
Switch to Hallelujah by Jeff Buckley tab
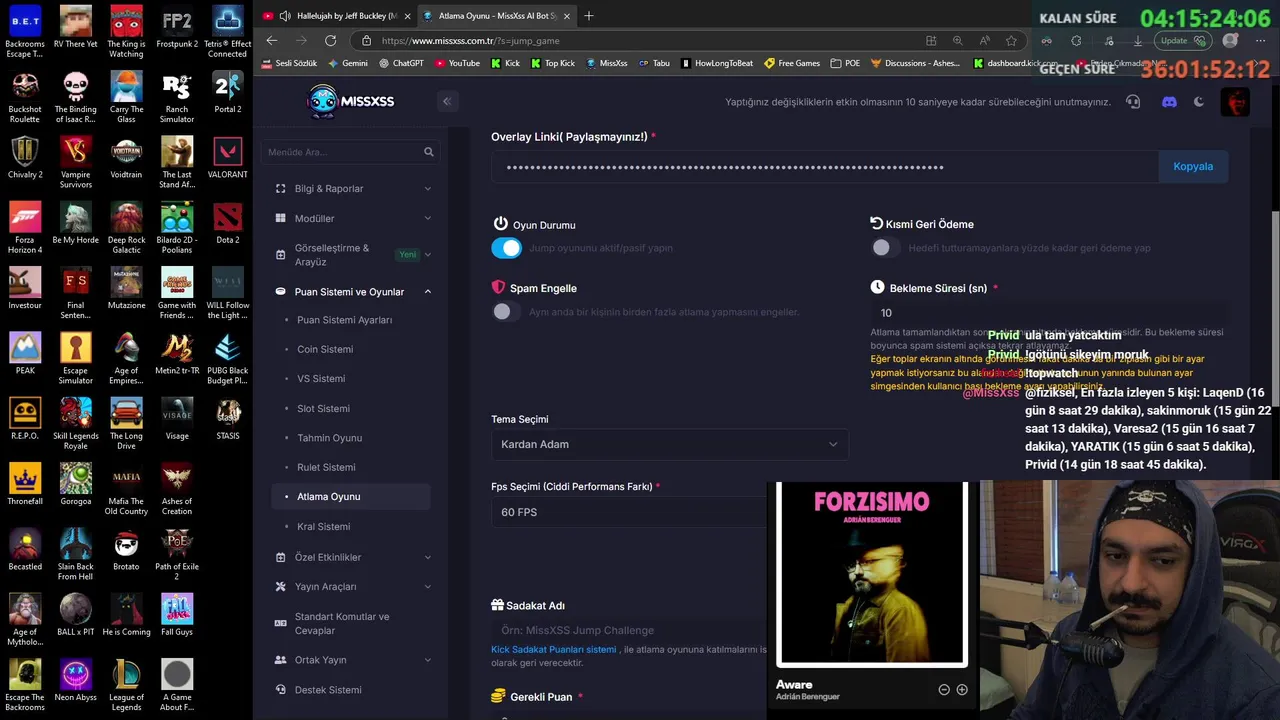pyautogui.click(x=336, y=16)
